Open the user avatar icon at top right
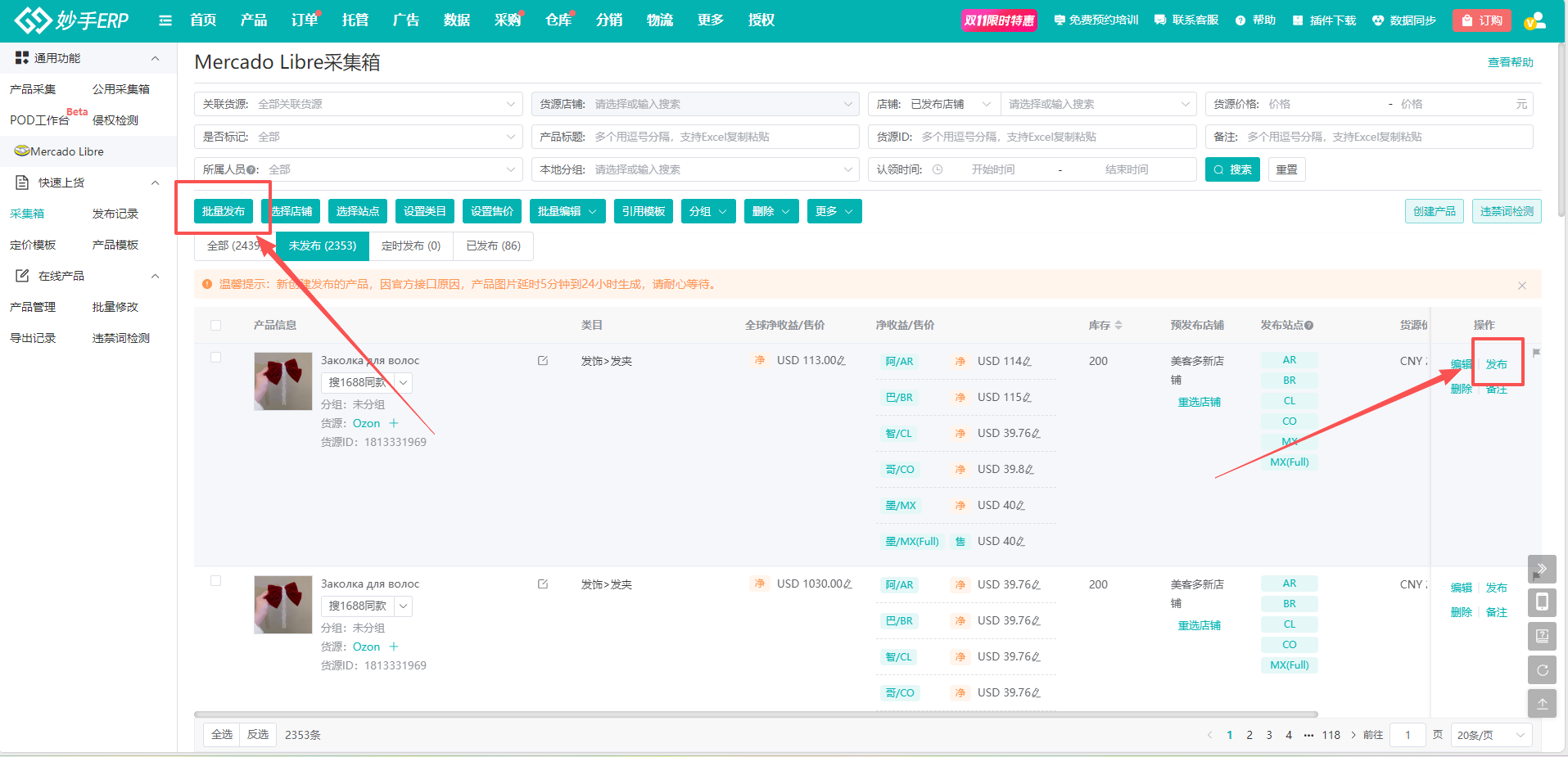1568x757 pixels. click(x=1534, y=20)
